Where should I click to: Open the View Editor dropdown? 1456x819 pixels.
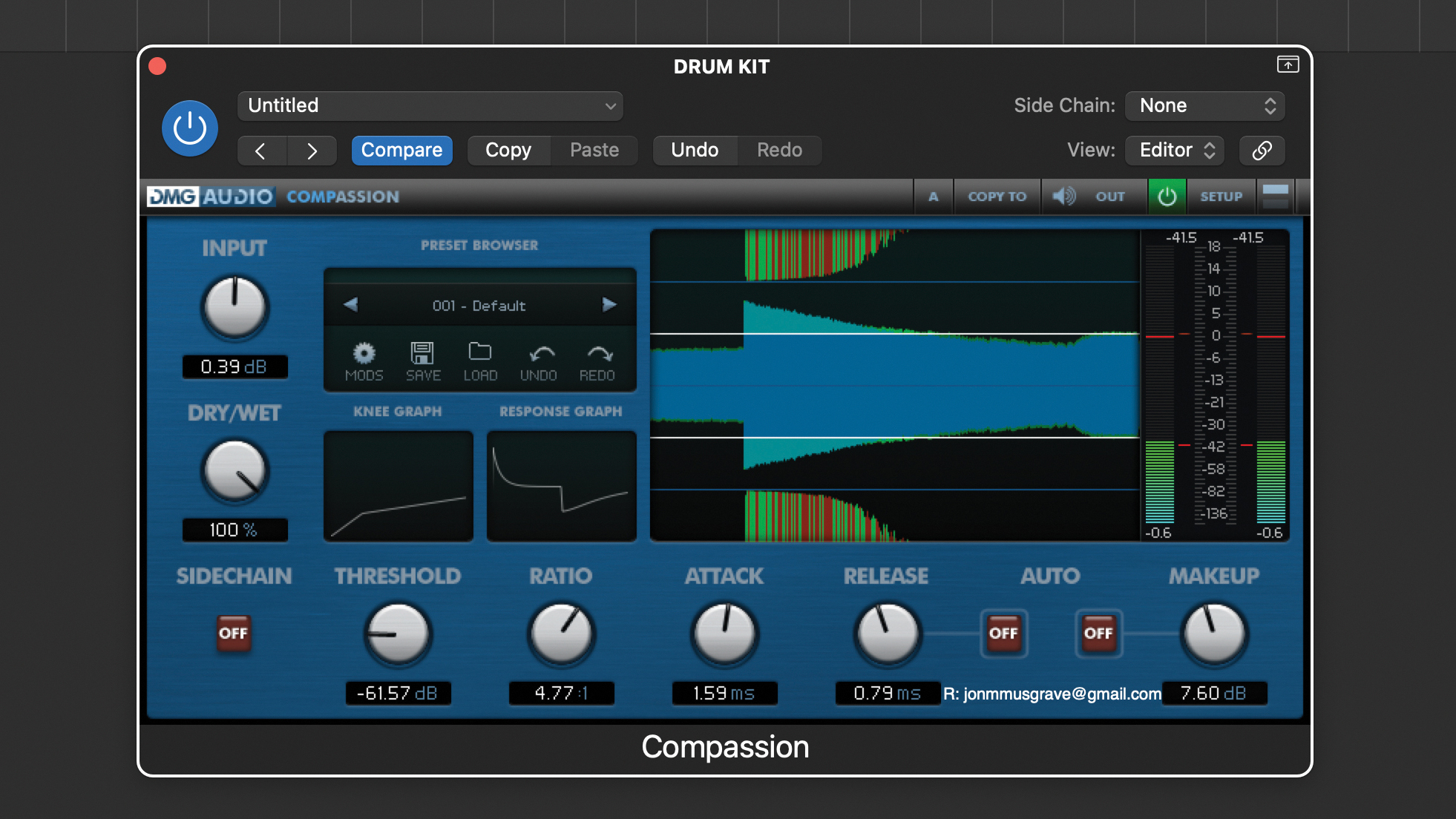point(1175,151)
